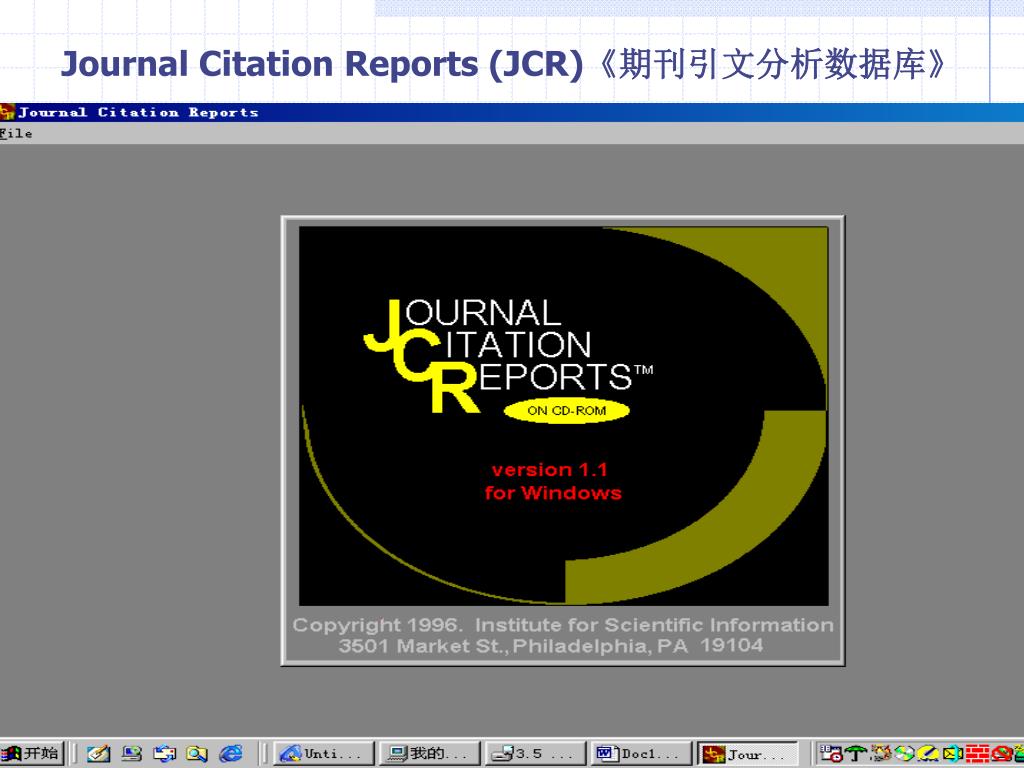Launch the pencil-and-paper quick launch icon
The height and width of the screenshot is (768, 1024).
[99, 754]
